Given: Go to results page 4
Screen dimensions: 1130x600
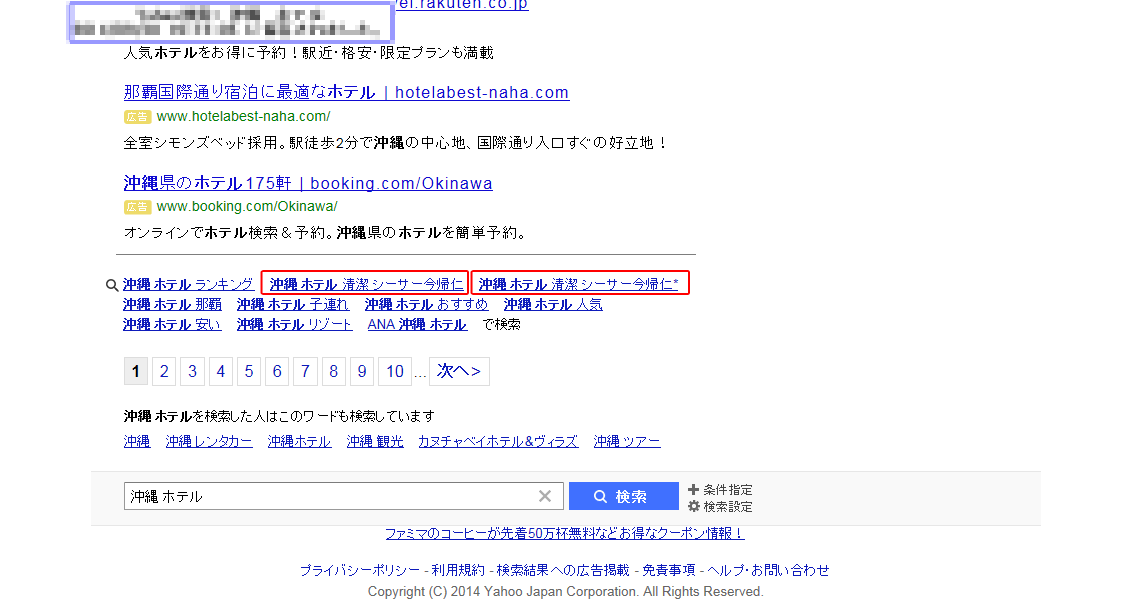Looking at the screenshot, I should (221, 372).
